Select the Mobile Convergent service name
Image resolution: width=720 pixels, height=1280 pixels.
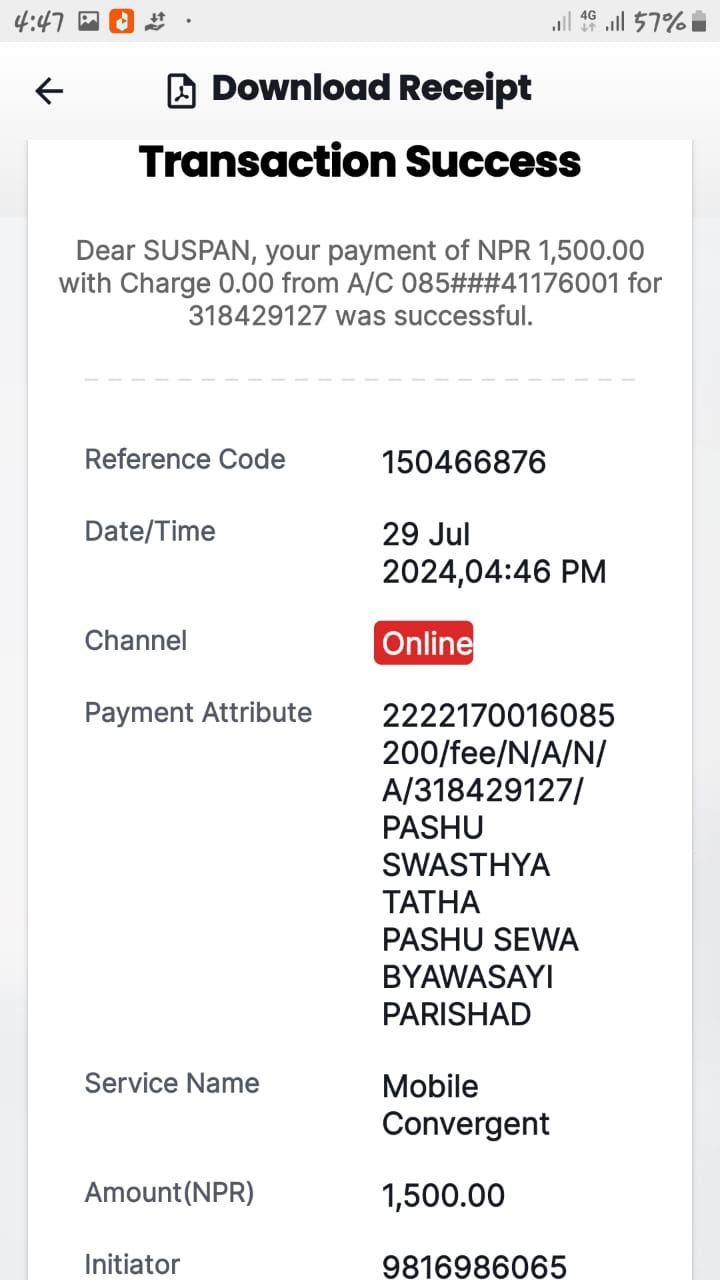(466, 1105)
